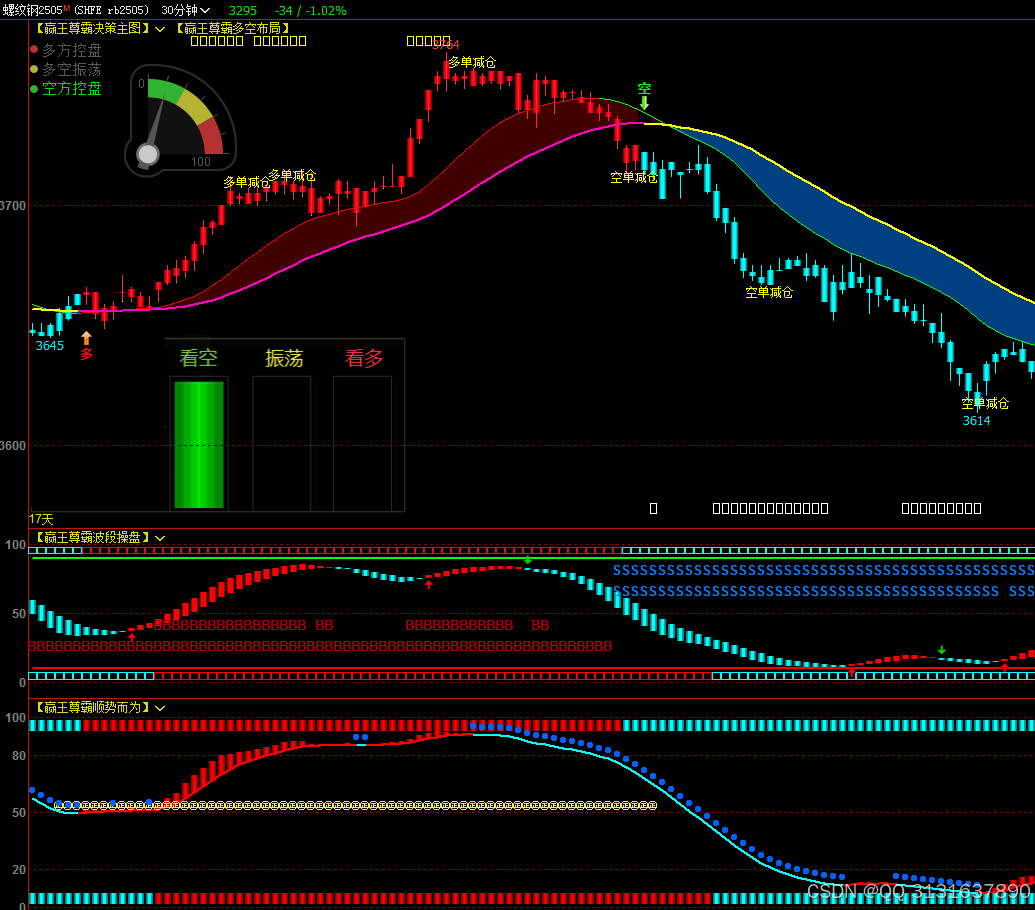
Task: Click the 3600 price axis label
Action: coord(13,446)
